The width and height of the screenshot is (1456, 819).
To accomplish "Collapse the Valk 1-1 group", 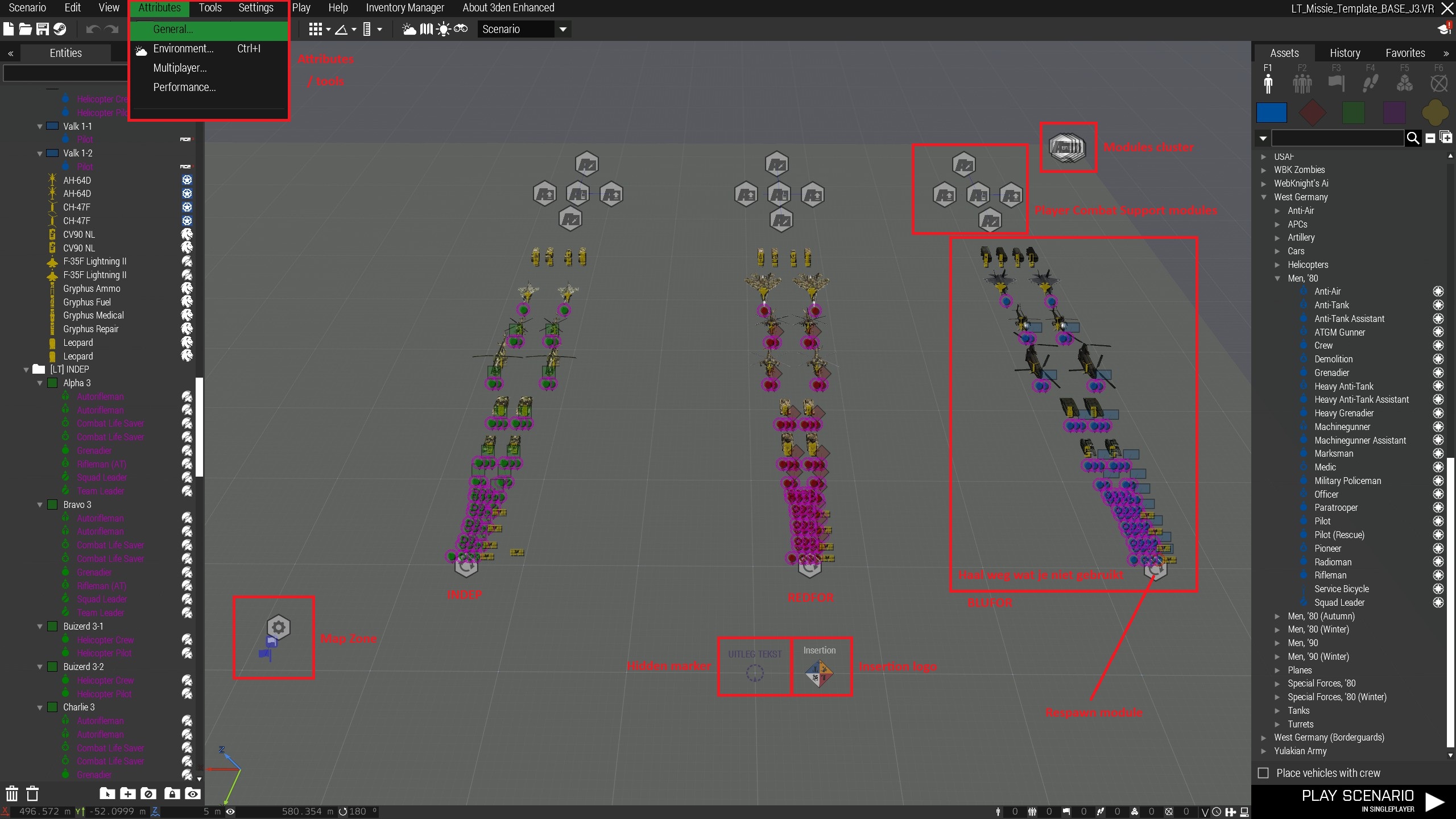I will pos(40,126).
